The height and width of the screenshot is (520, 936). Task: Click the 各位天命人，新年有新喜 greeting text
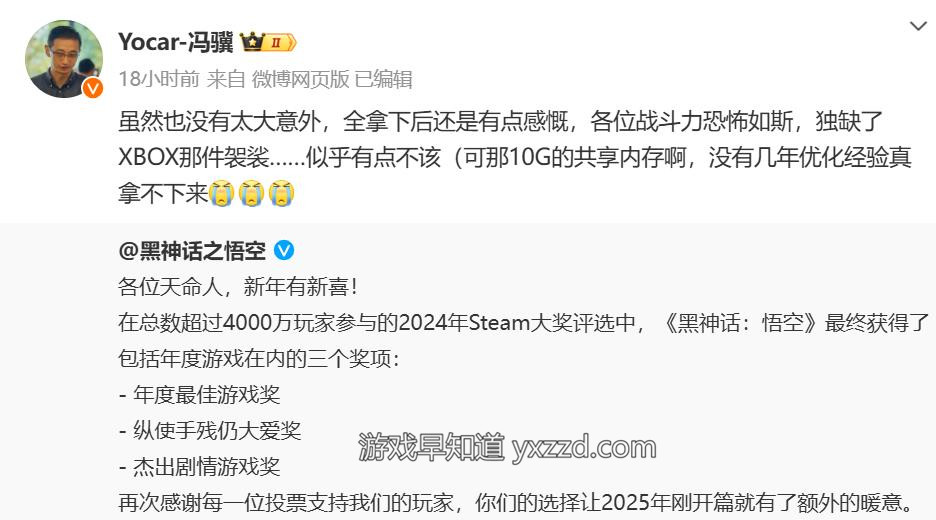pos(238,287)
